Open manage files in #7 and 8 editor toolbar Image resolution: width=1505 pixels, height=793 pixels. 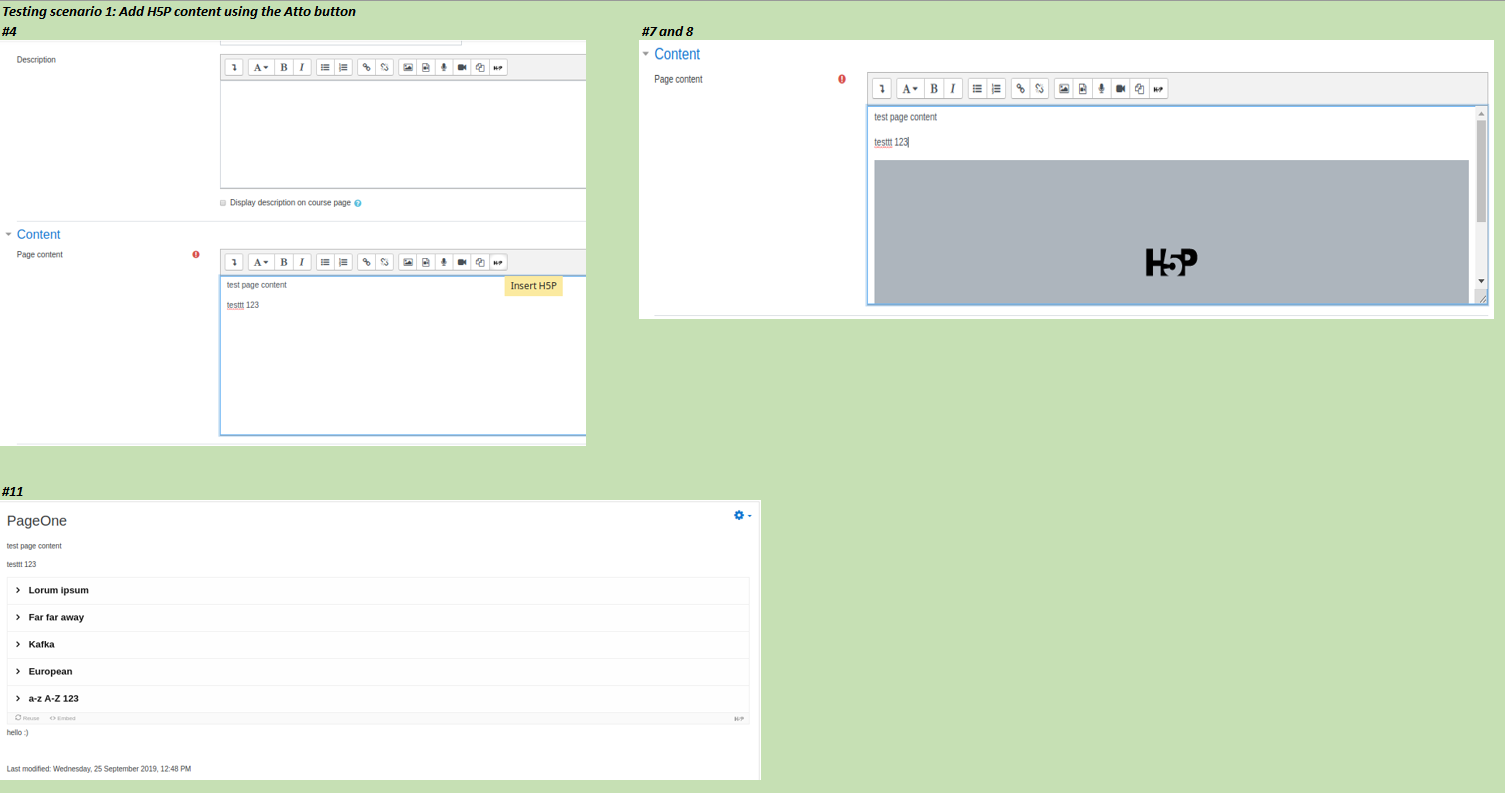click(1140, 89)
